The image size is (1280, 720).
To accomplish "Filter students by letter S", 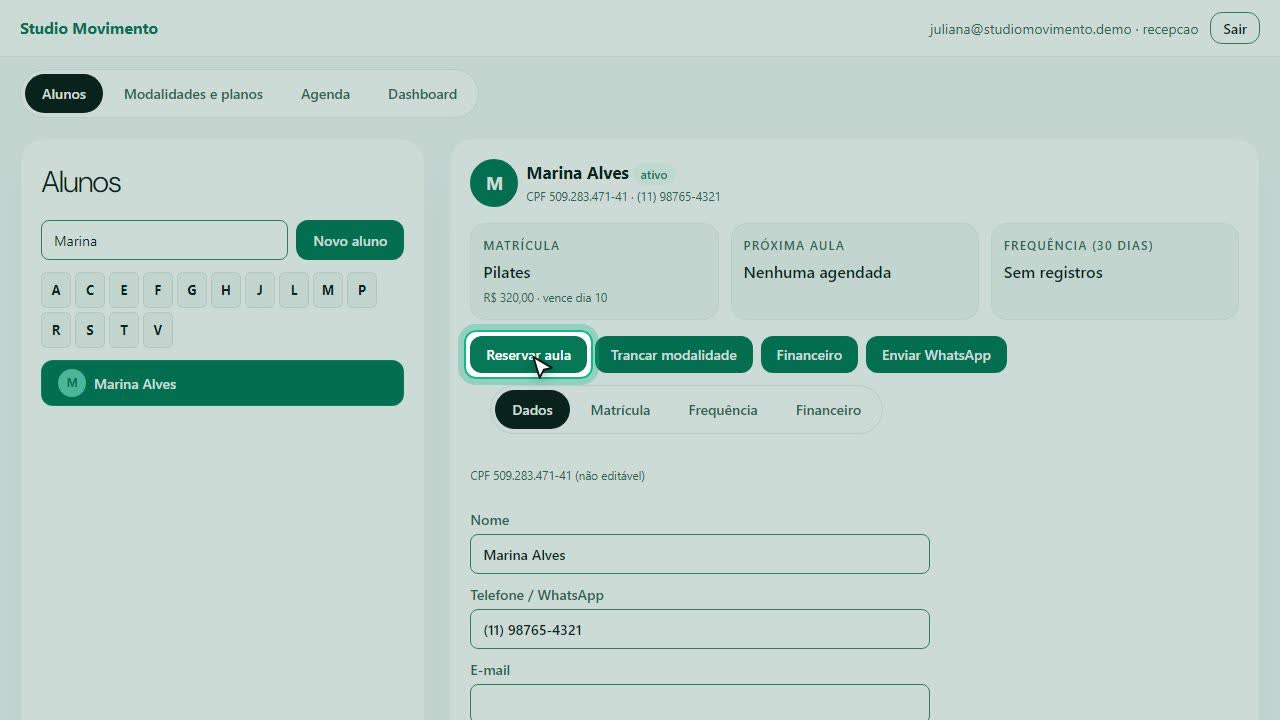I will (x=90, y=330).
